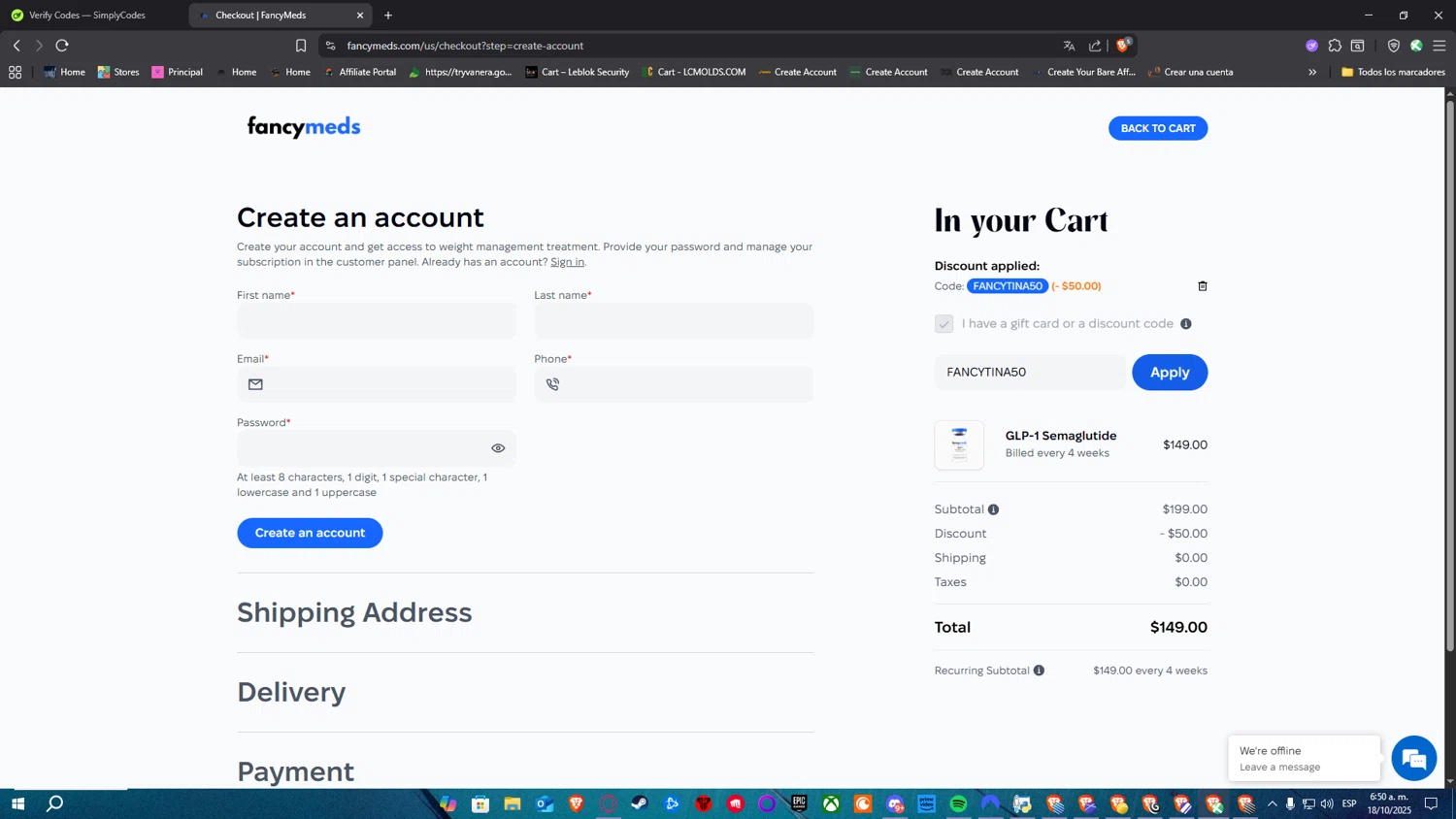Open the bookmarks apps grid icon
This screenshot has width=1456, height=819.
(15, 72)
